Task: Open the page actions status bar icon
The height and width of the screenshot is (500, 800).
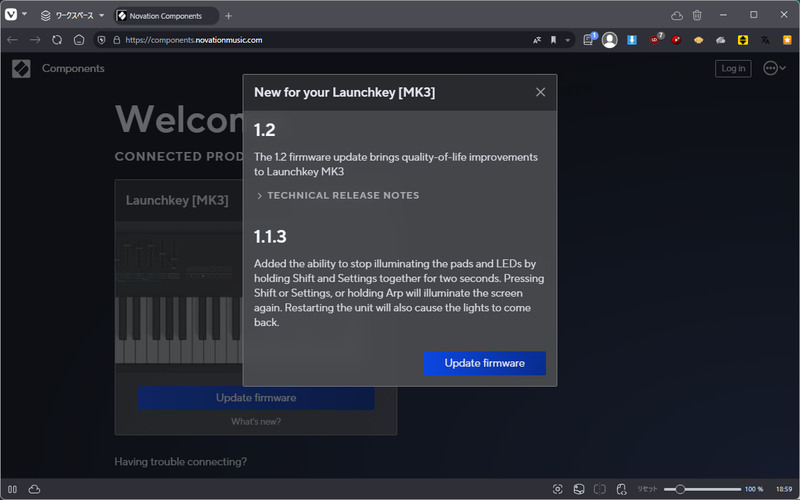Action: point(621,489)
